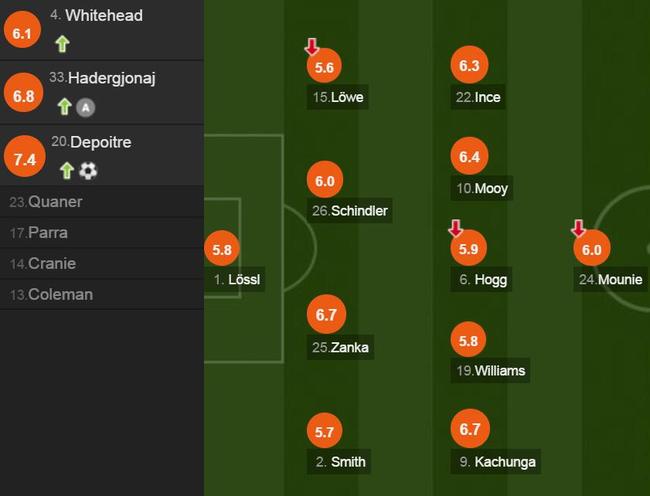Select Williams' 5.8 rating circle
Viewport: 650px width, 496px height.
pyautogui.click(x=468, y=339)
